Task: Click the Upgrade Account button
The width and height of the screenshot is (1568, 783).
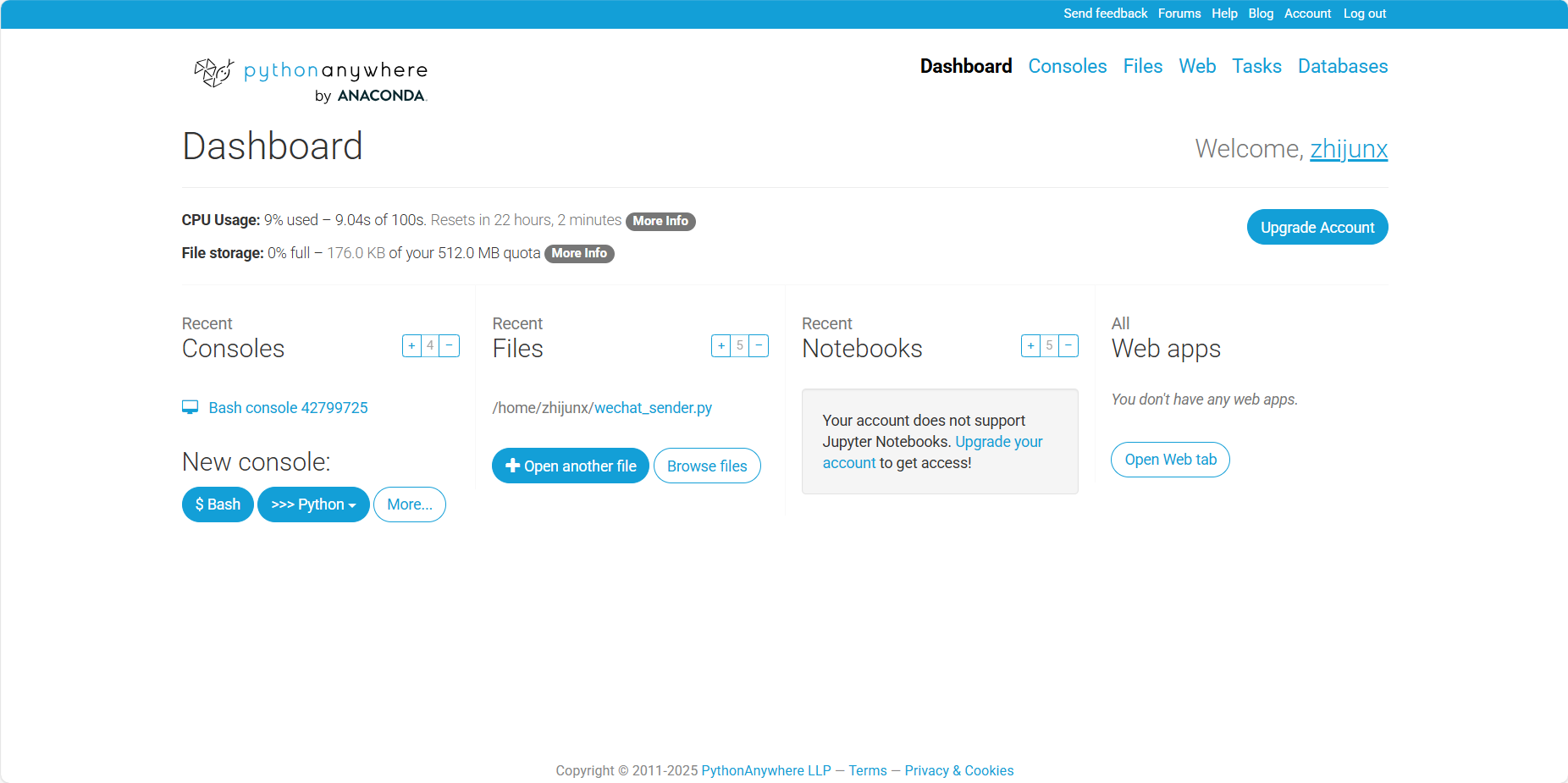Action: pos(1317,227)
